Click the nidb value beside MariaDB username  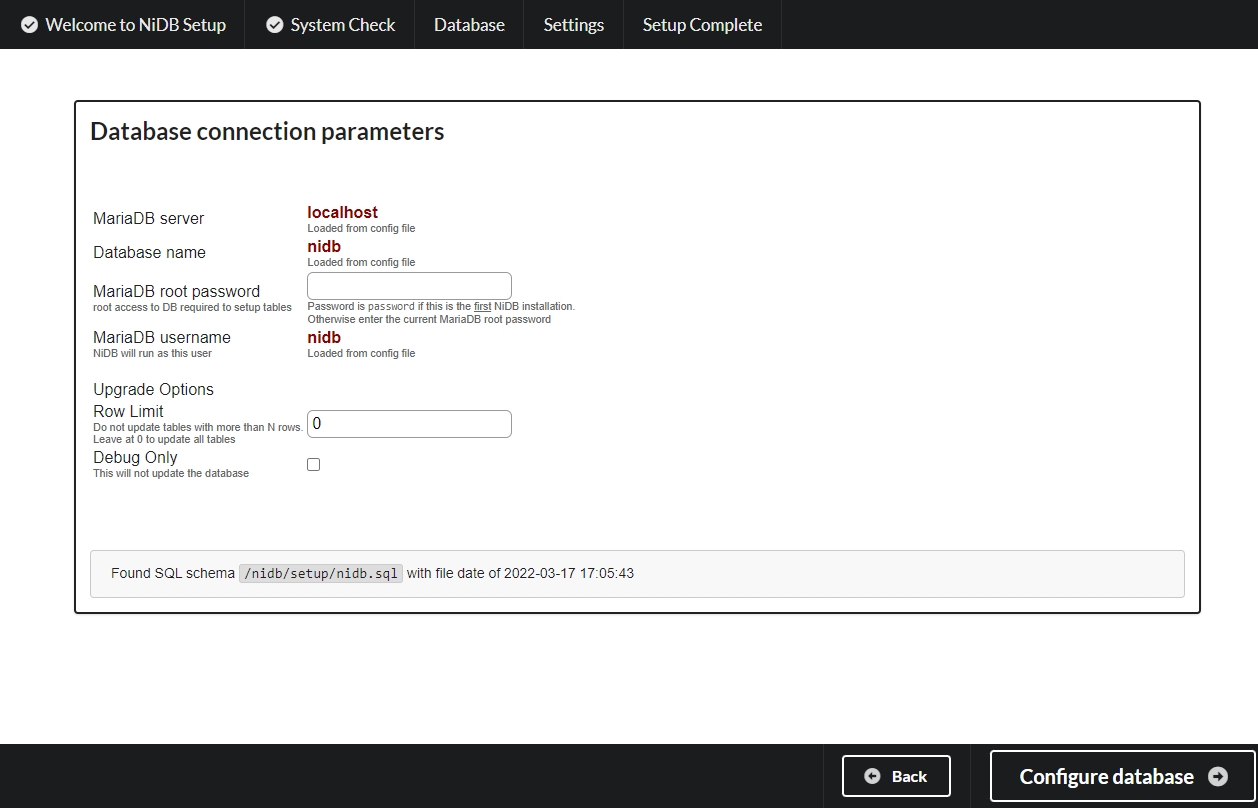pos(324,338)
